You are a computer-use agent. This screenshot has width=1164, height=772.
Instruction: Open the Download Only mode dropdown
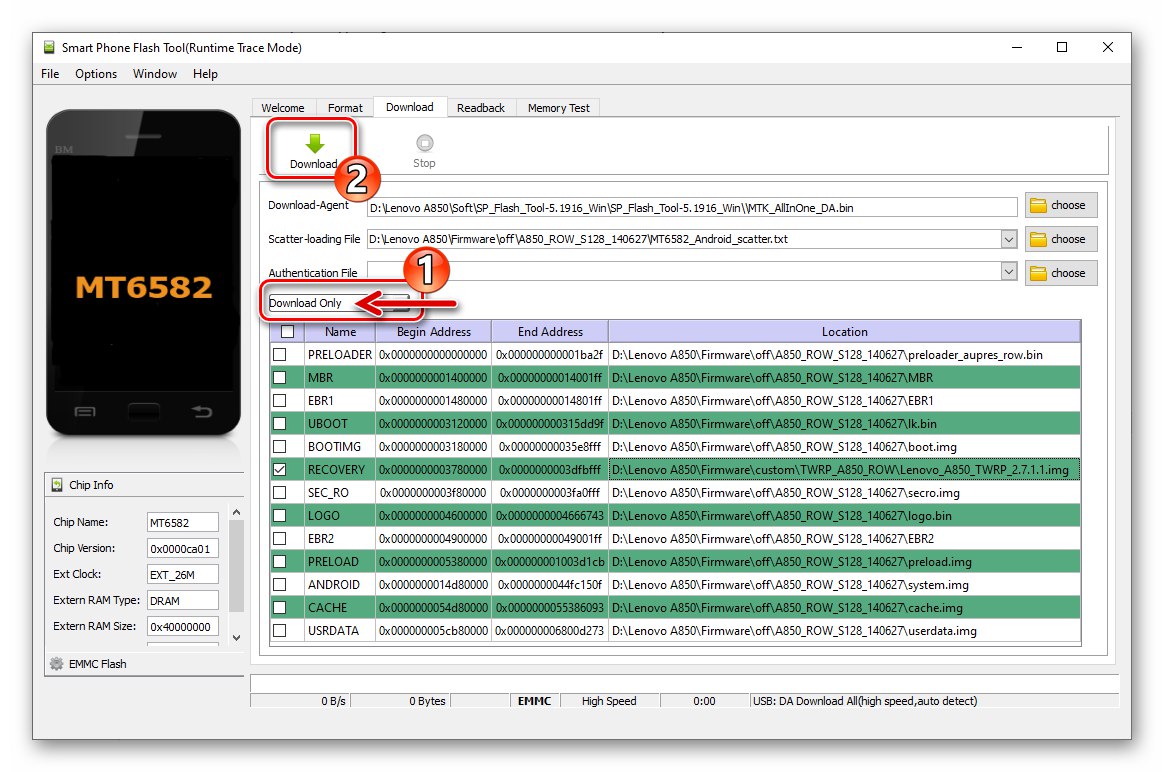tap(339, 303)
